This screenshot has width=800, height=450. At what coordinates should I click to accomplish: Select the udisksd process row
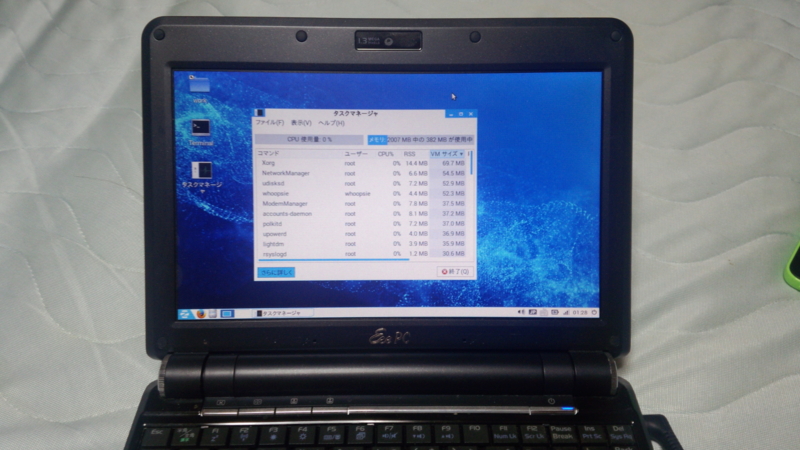pyautogui.click(x=361, y=184)
